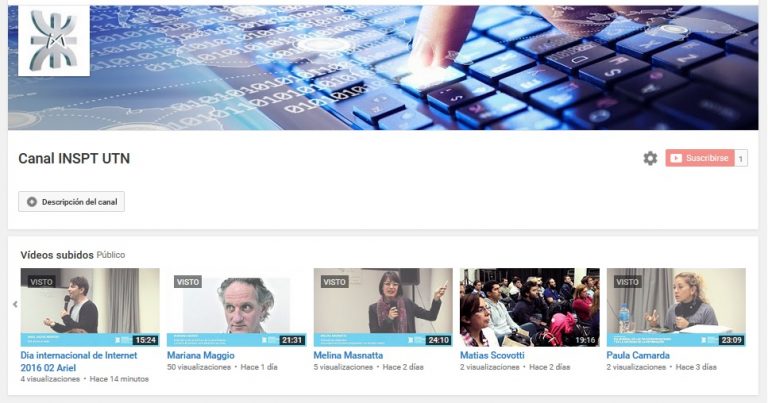This screenshot has width=768, height=403.
Task: Open the Vídeos subidos section link
Action: [57, 255]
